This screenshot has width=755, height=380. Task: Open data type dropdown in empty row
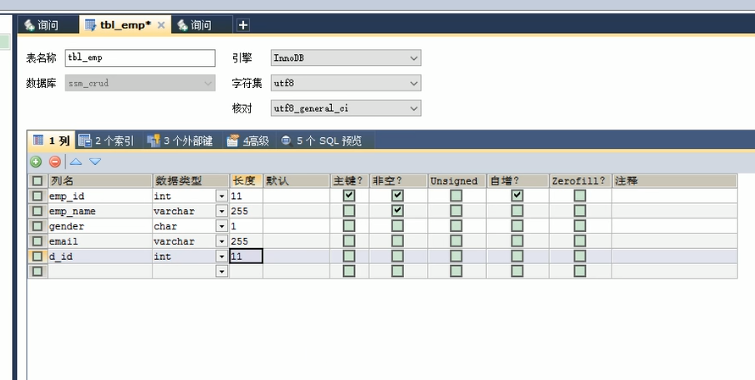(x=221, y=271)
